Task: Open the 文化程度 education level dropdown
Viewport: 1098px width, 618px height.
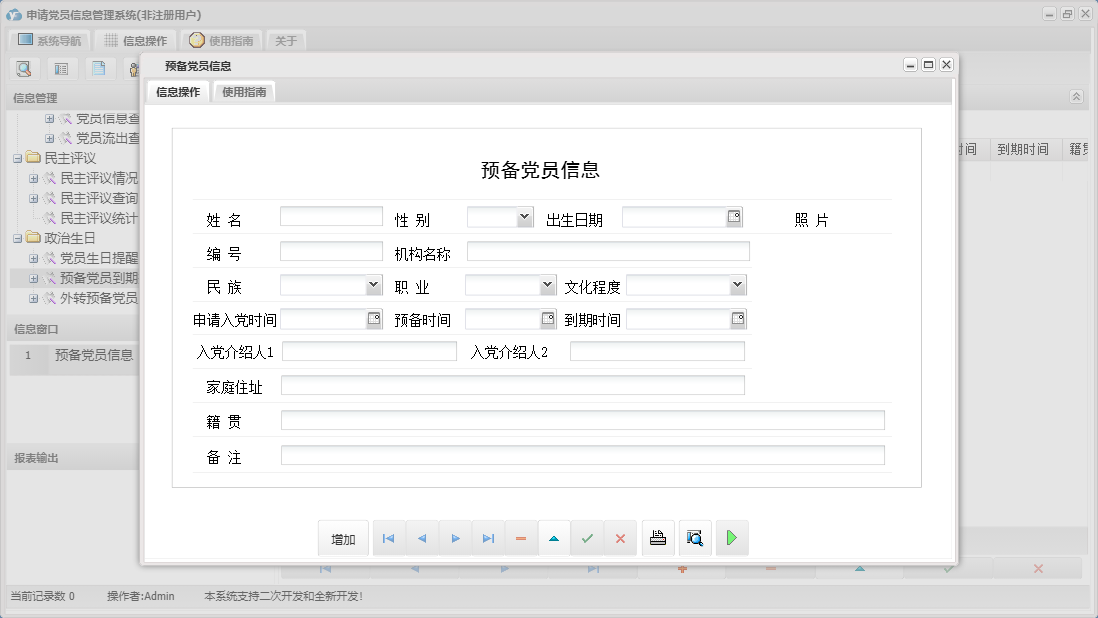Action: (x=738, y=285)
